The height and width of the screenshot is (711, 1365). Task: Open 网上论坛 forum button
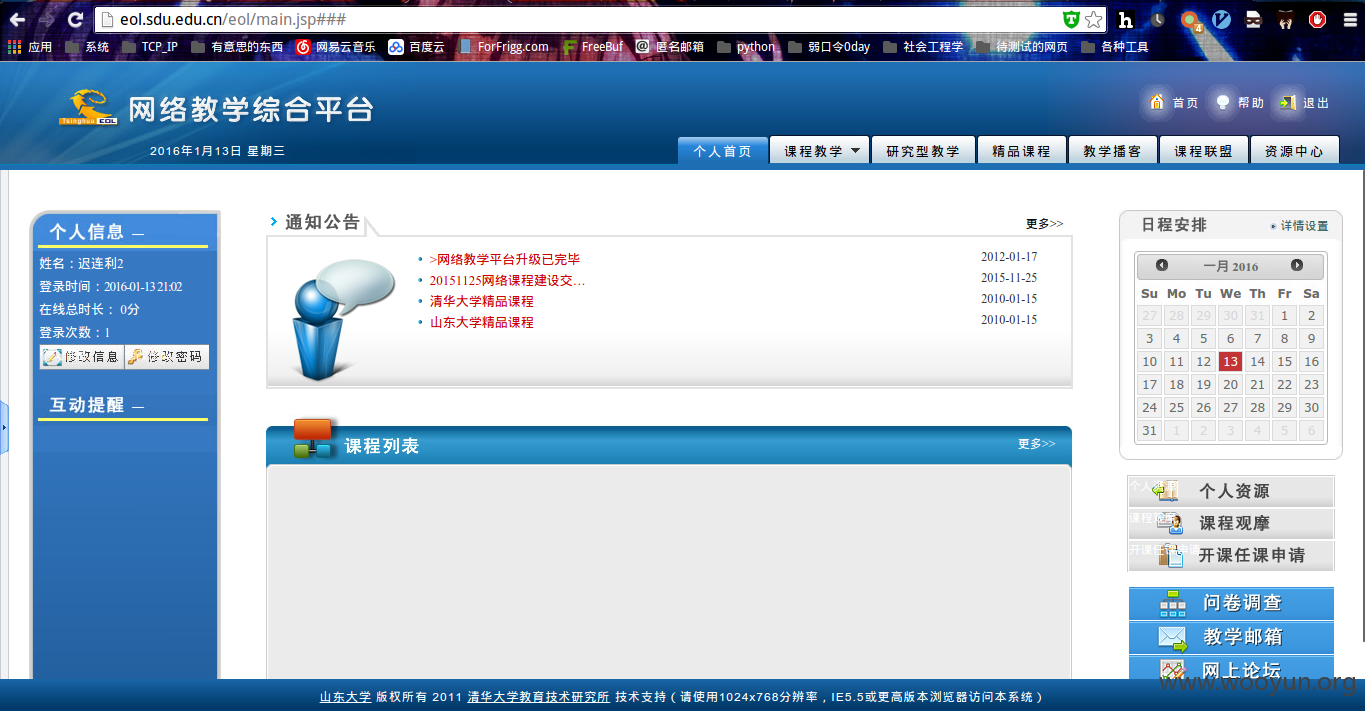point(1231,668)
